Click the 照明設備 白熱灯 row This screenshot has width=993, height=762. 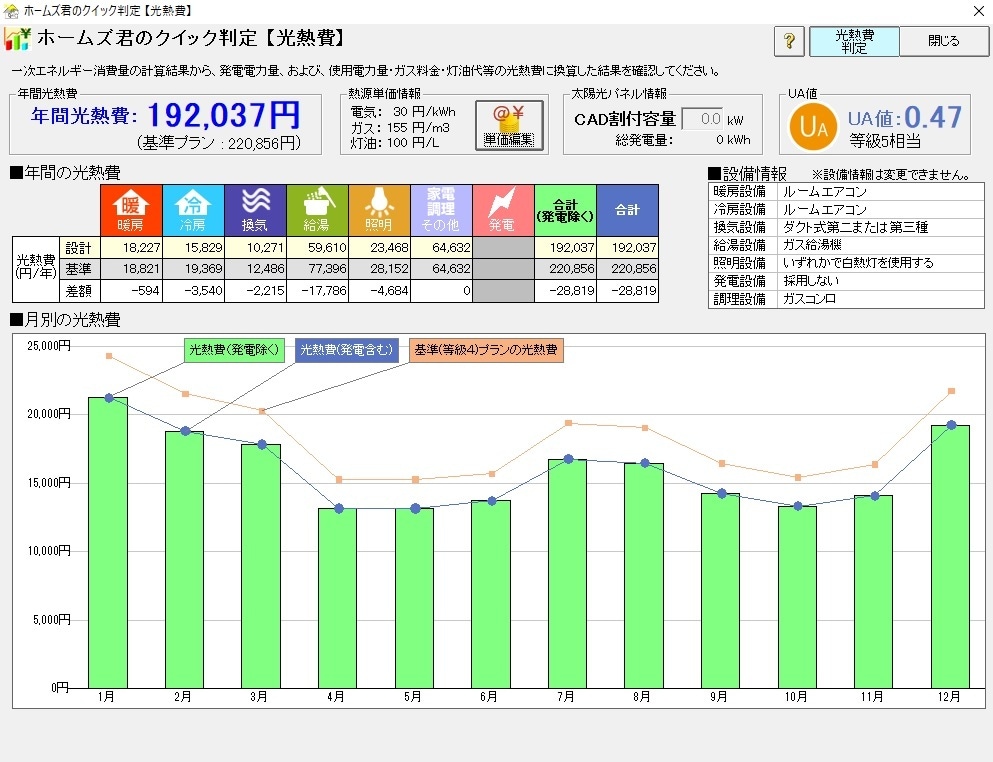(846, 262)
